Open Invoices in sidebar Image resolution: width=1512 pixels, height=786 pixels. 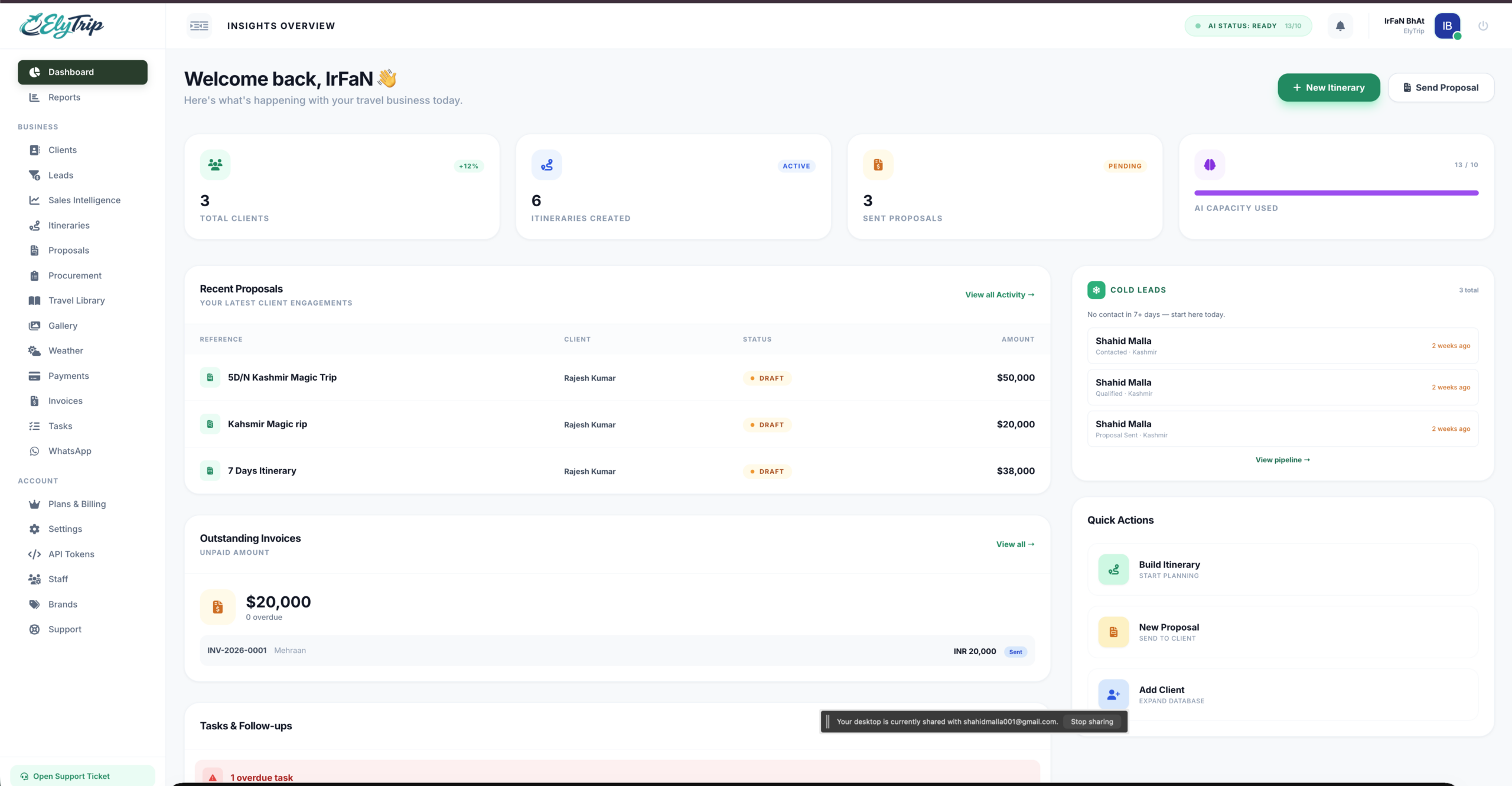(83, 401)
